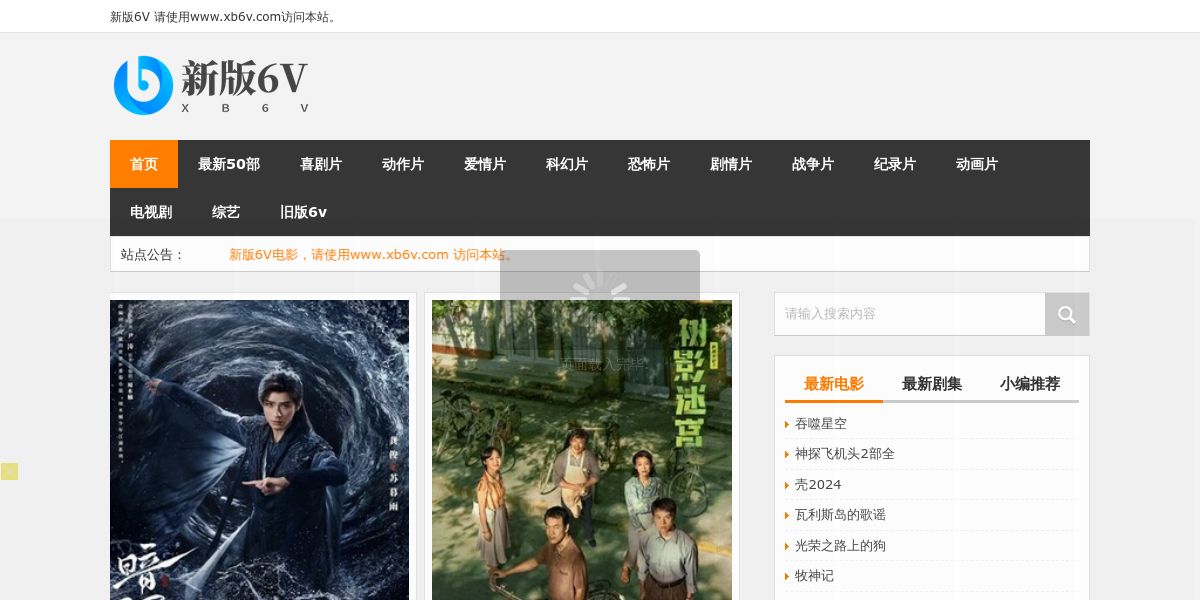Screen dimensions: 1200x600
Task: Click the top bar text 新版6V 请使用www.xb6v.com访问本站
Action: 225,17
